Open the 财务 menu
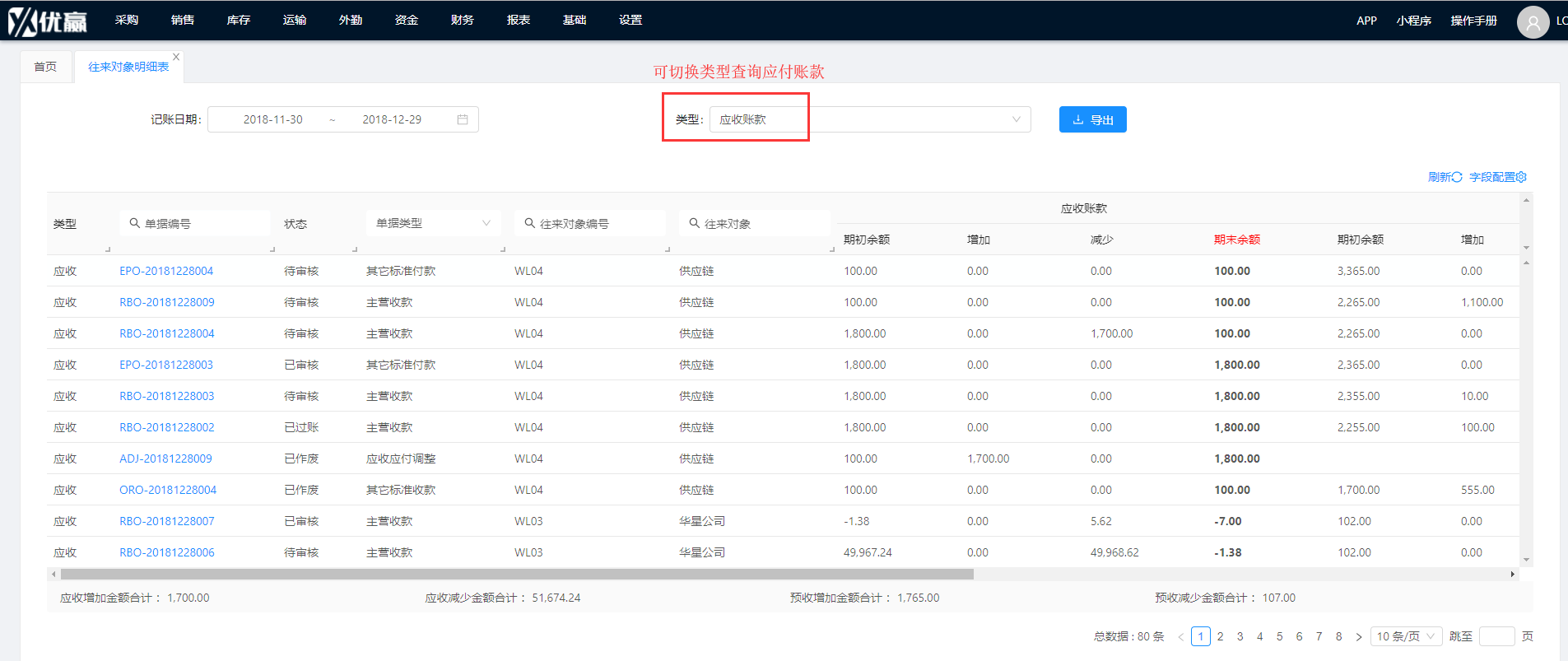The image size is (1568, 661). coord(463,20)
